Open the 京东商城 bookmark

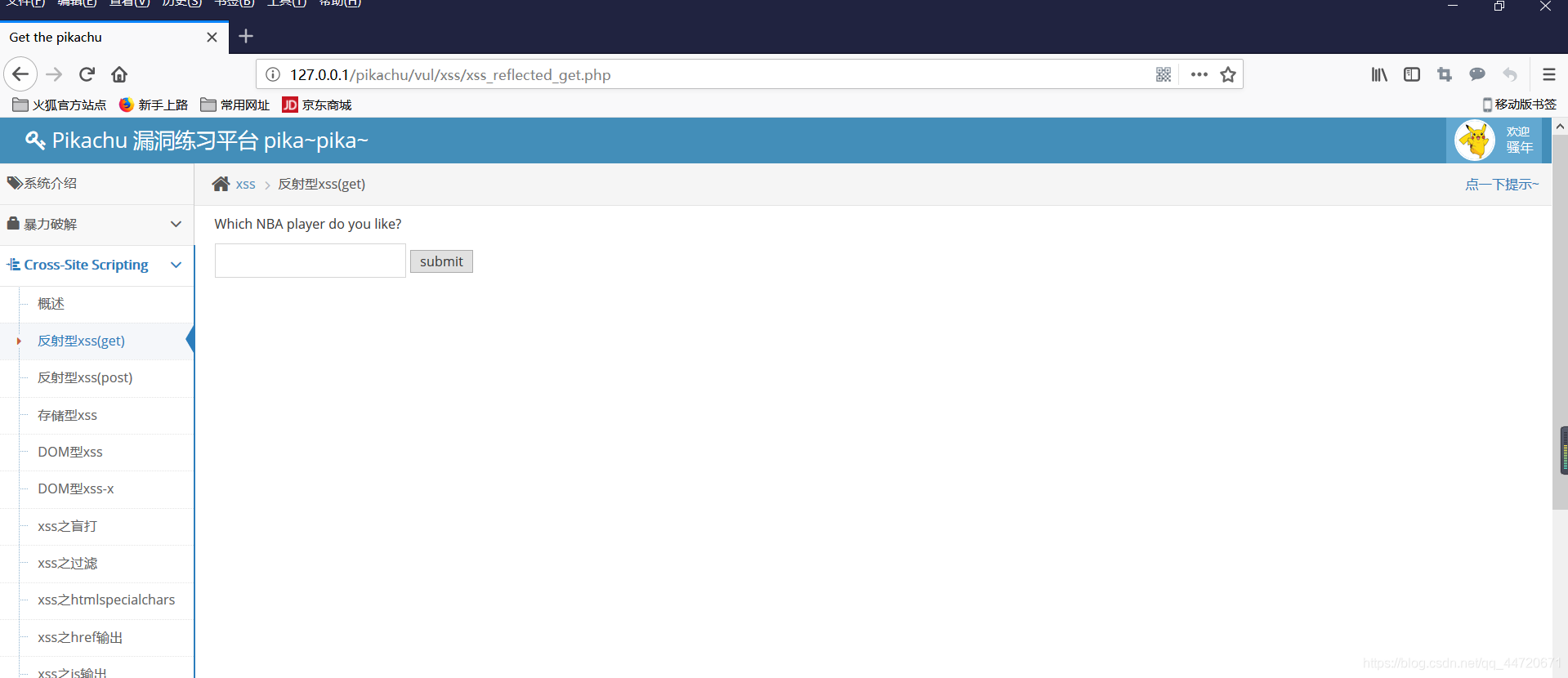point(317,105)
